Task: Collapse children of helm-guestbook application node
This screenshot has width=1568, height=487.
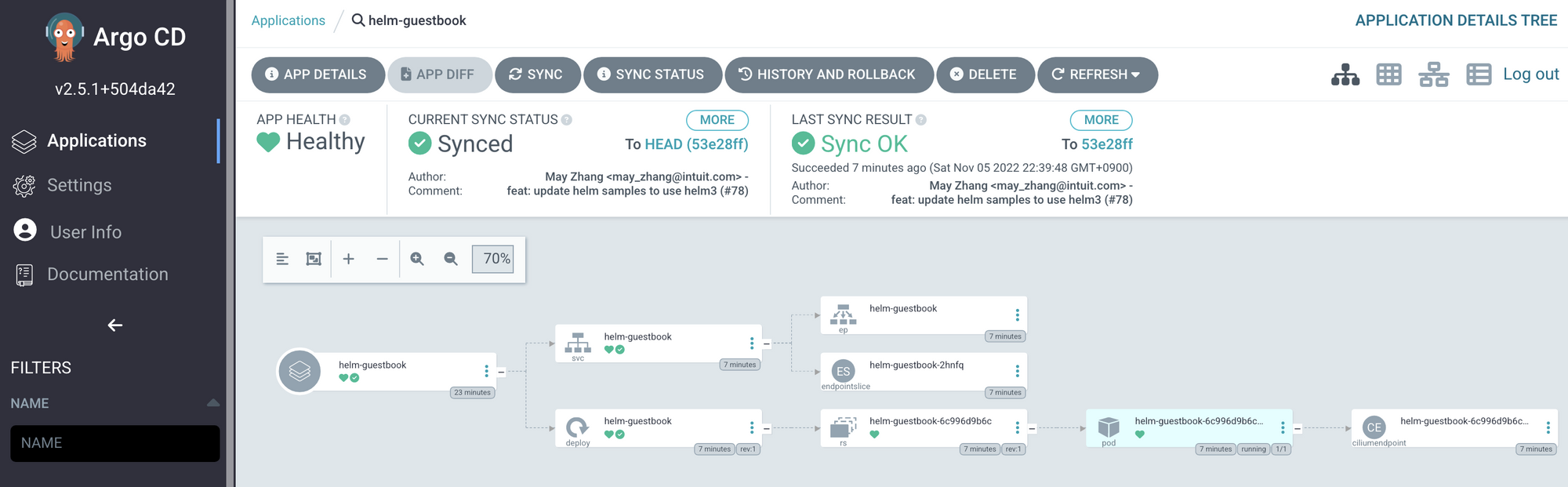Action: pyautogui.click(x=501, y=372)
